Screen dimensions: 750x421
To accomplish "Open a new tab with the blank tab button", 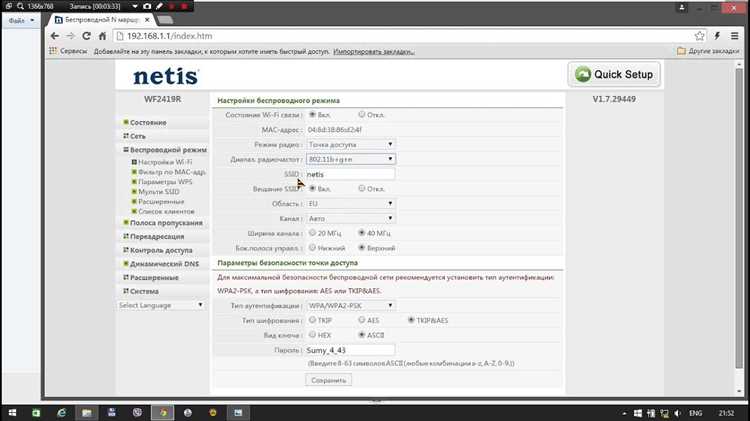I will point(165,20).
